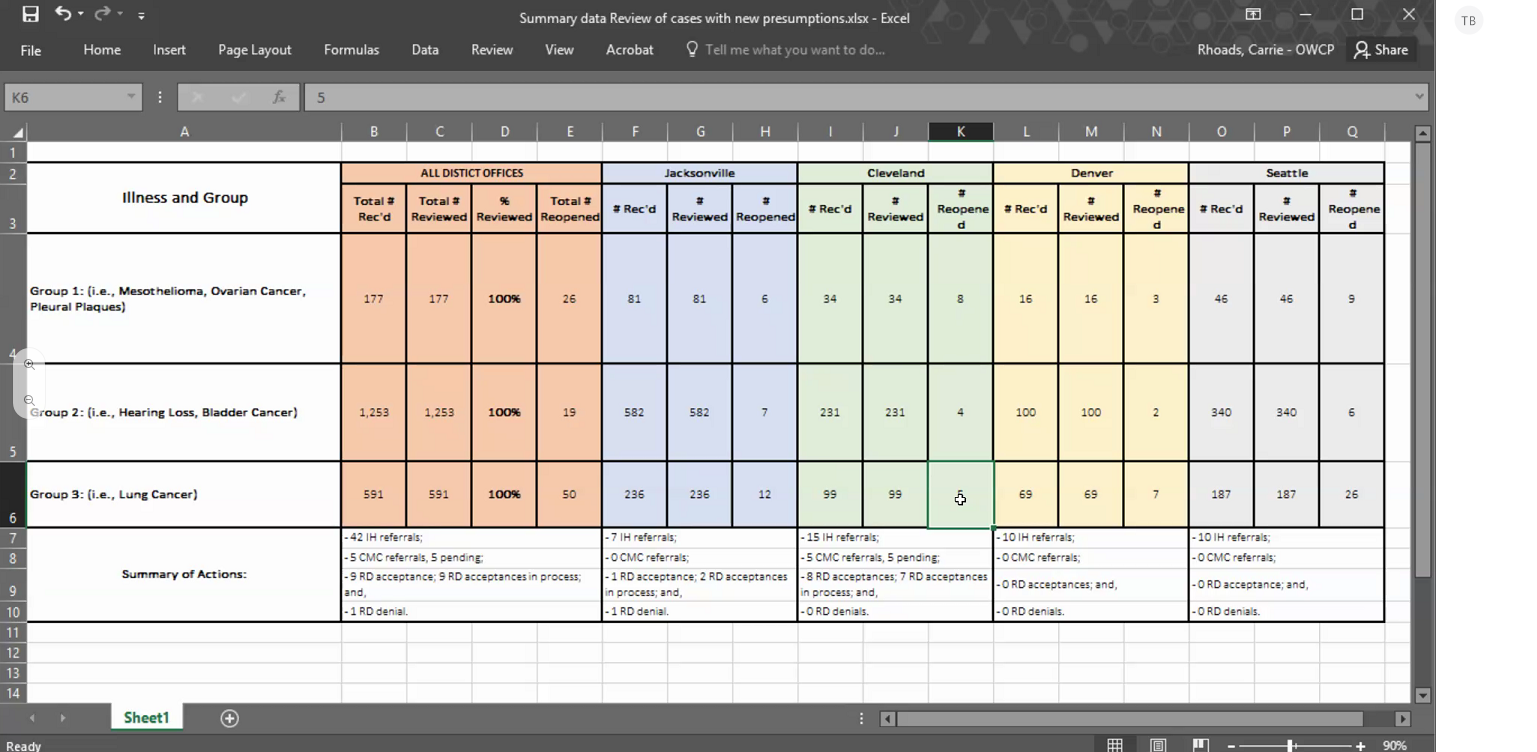1537x752 pixels.
Task: Click the Group 3 Lung Cancer row label
Action: [184, 494]
